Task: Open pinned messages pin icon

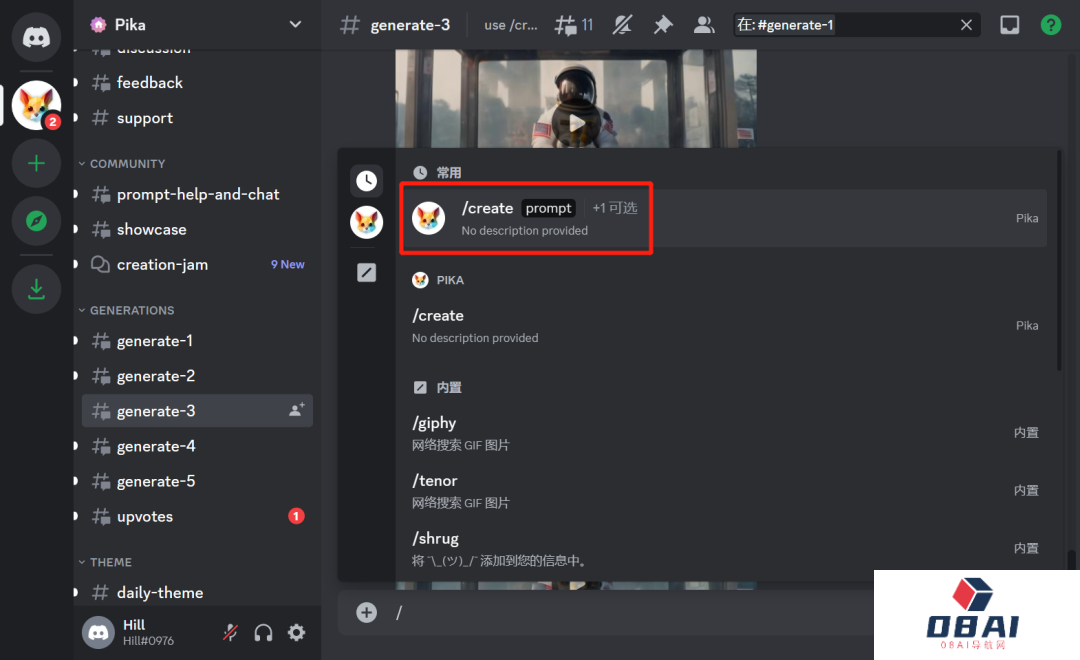Action: pyautogui.click(x=663, y=25)
